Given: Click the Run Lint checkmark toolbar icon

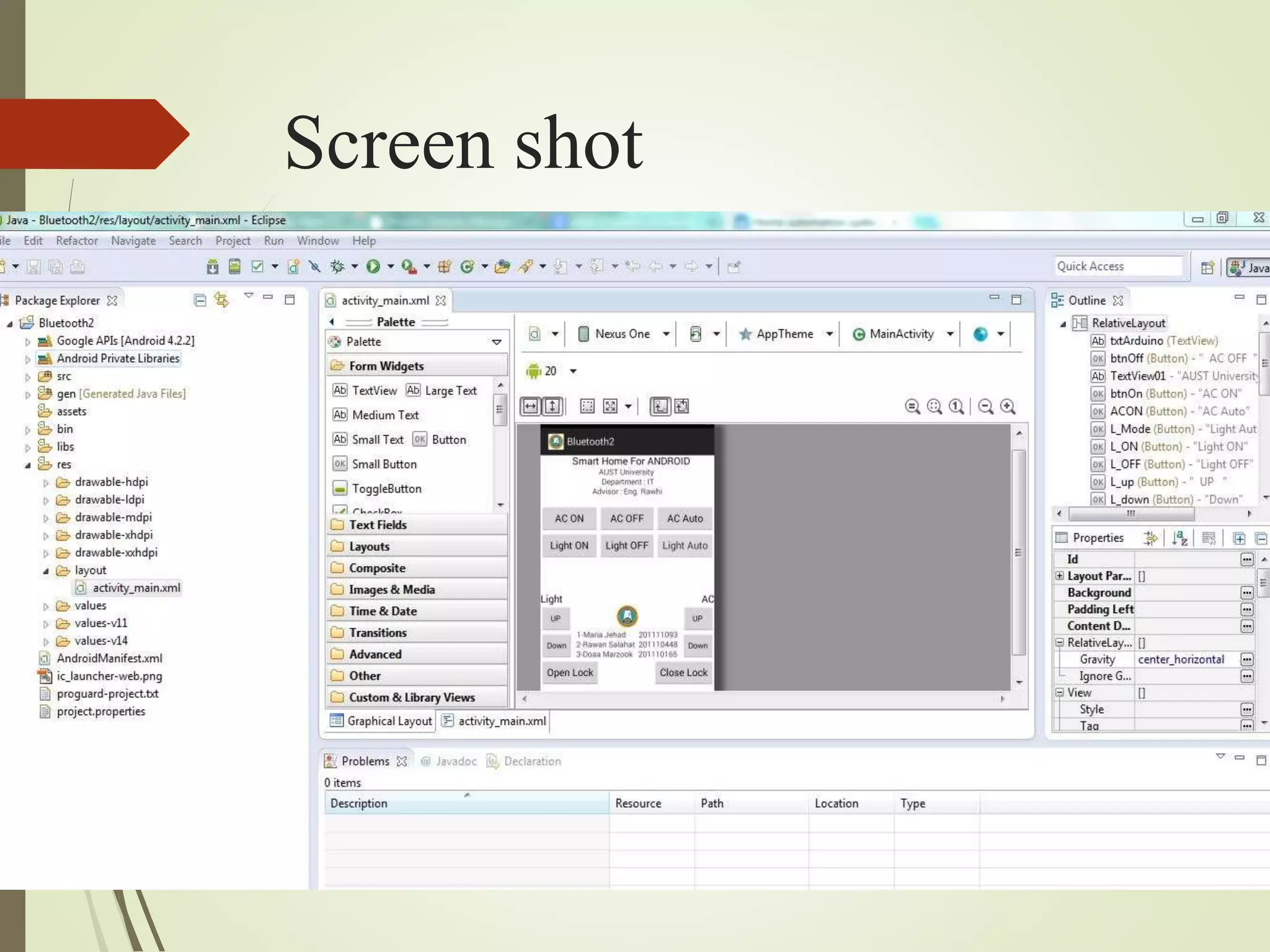Looking at the screenshot, I should click(257, 267).
